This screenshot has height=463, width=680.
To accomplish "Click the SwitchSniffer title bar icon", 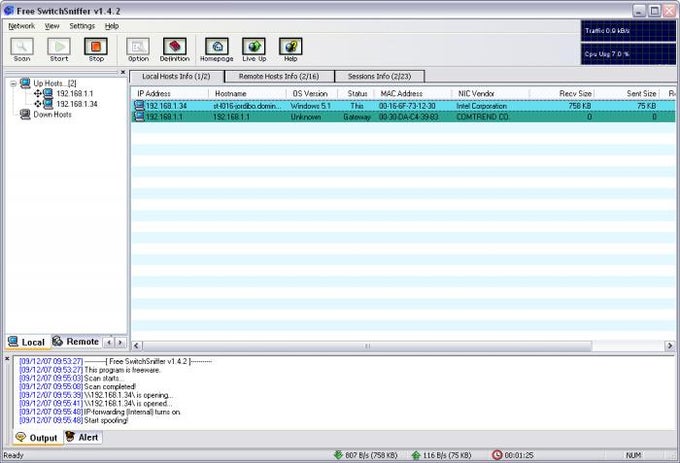I will [x=8, y=10].
